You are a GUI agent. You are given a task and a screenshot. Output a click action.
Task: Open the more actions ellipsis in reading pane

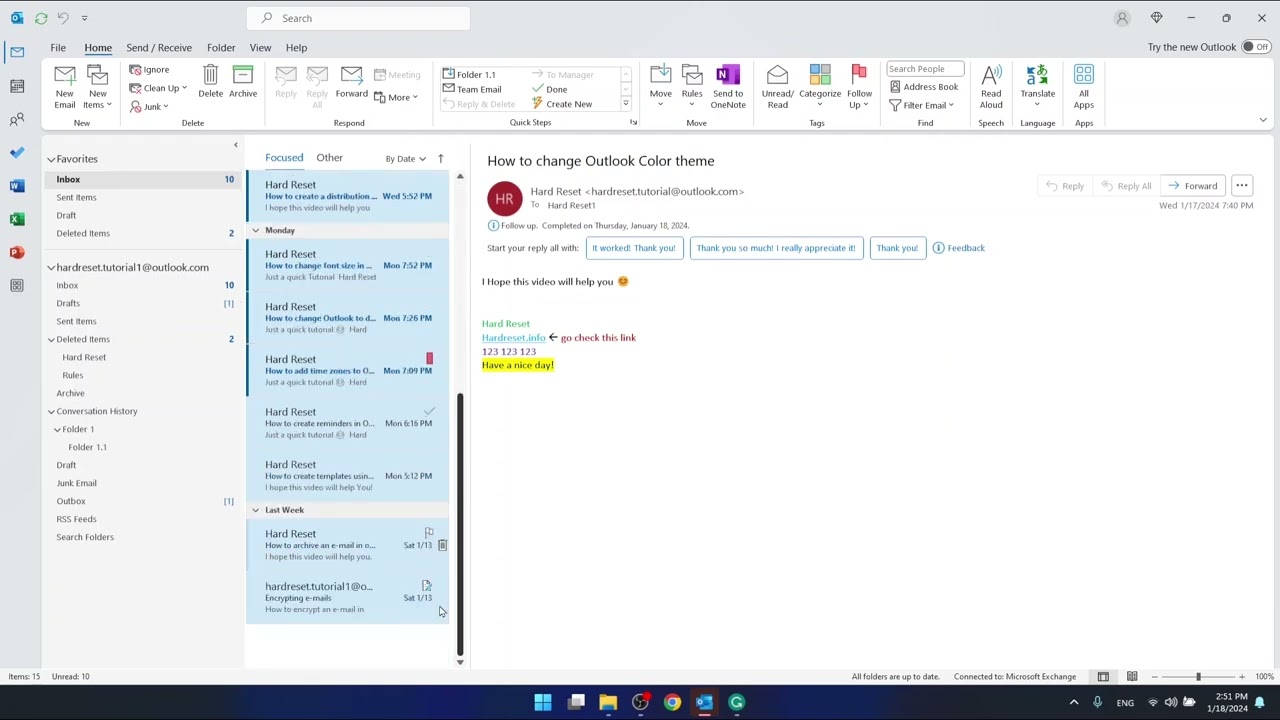pos(1242,186)
